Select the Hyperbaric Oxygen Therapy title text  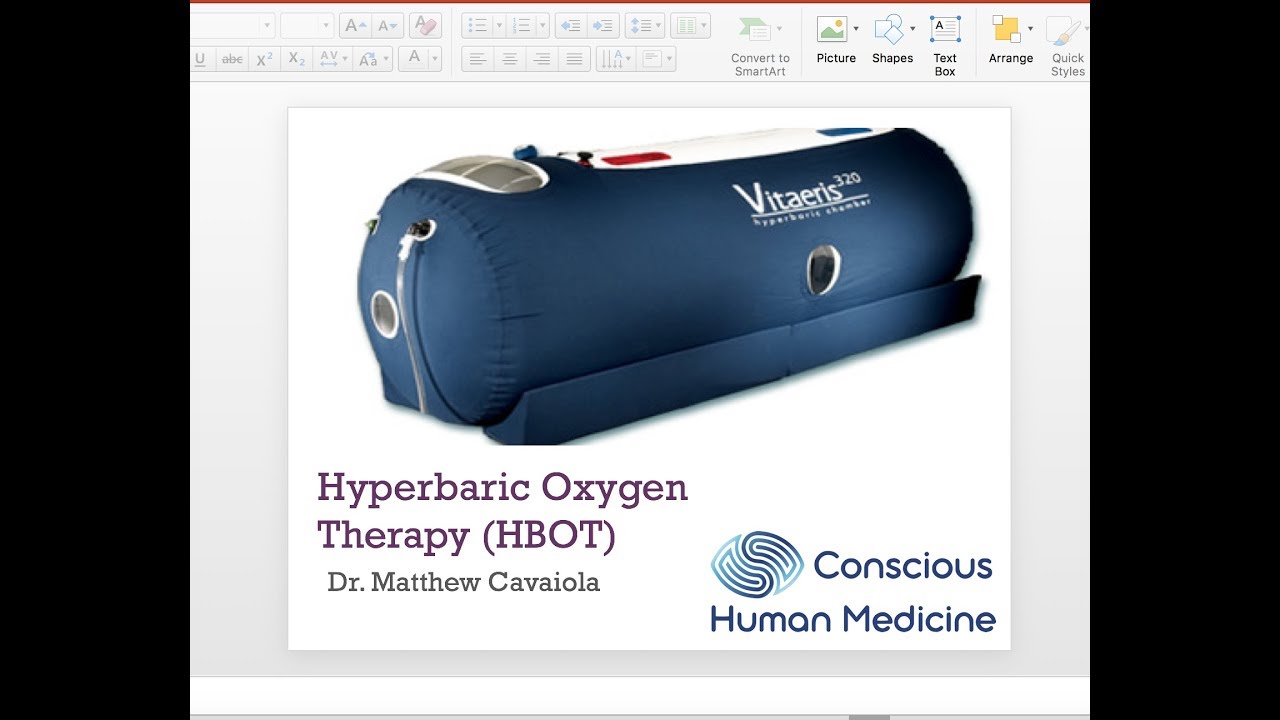pyautogui.click(x=502, y=512)
